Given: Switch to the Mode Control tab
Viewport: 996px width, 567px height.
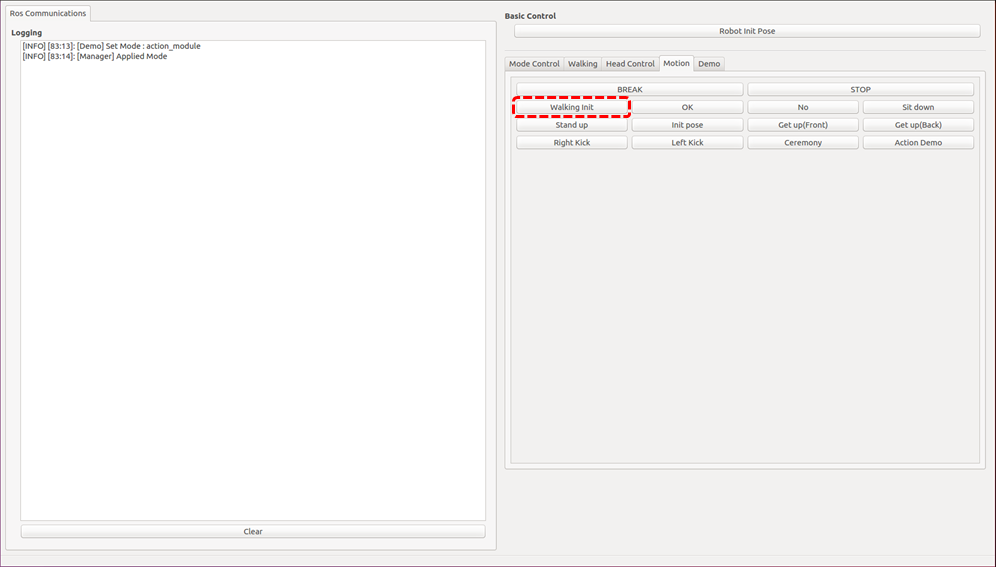Looking at the screenshot, I should pyautogui.click(x=534, y=63).
